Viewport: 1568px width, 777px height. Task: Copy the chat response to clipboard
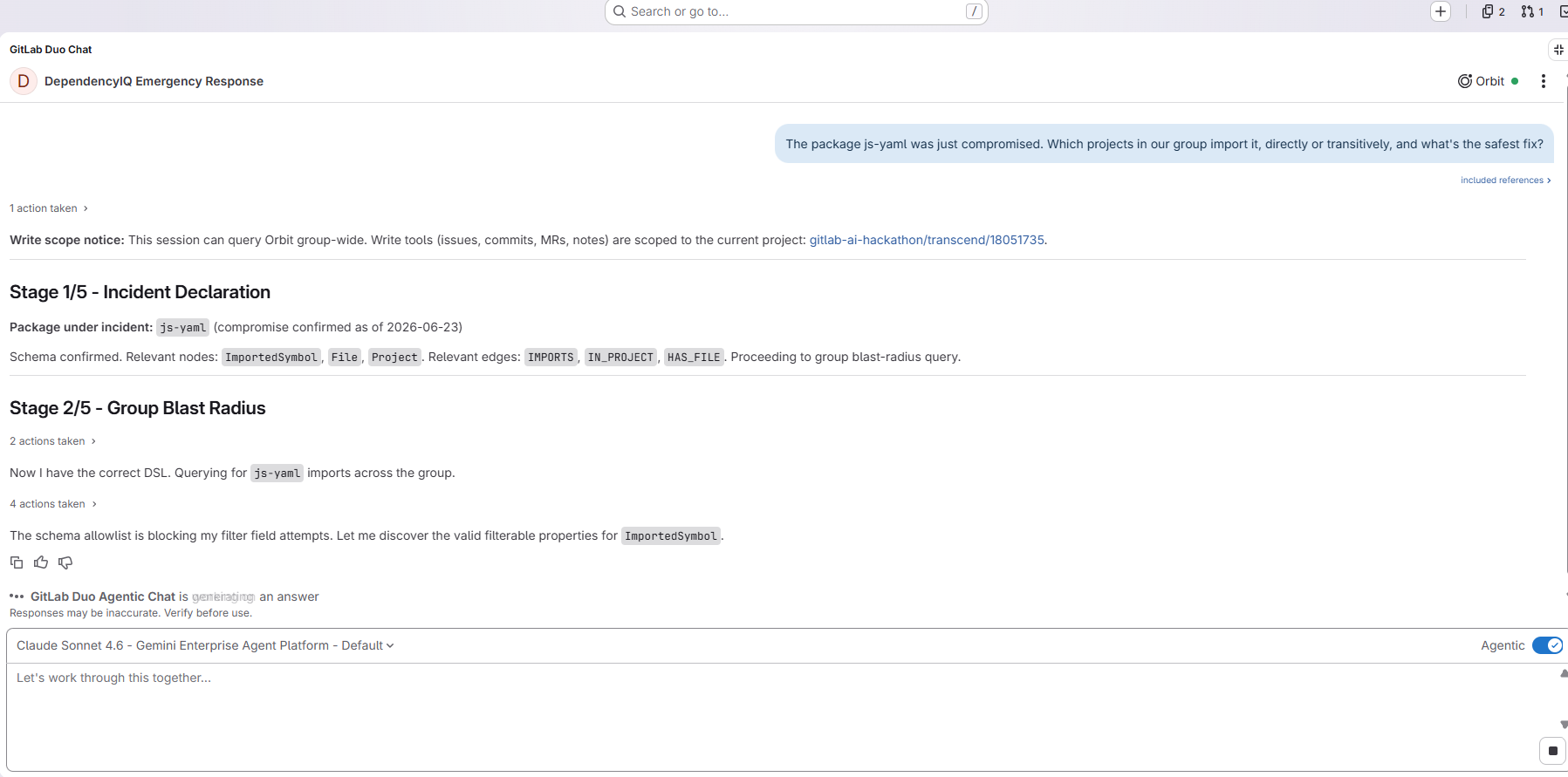(17, 562)
